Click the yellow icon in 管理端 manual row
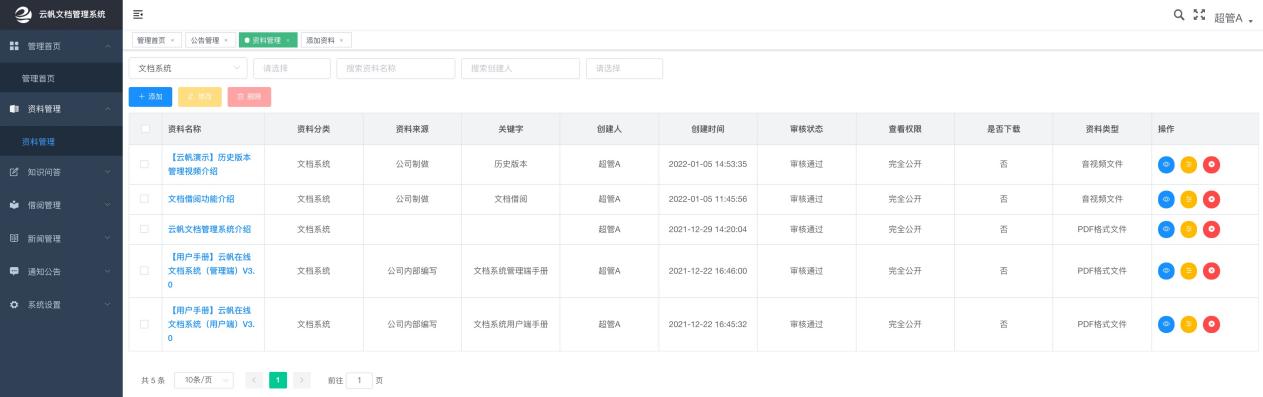Screen dimensions: 1263x397 [1189, 270]
